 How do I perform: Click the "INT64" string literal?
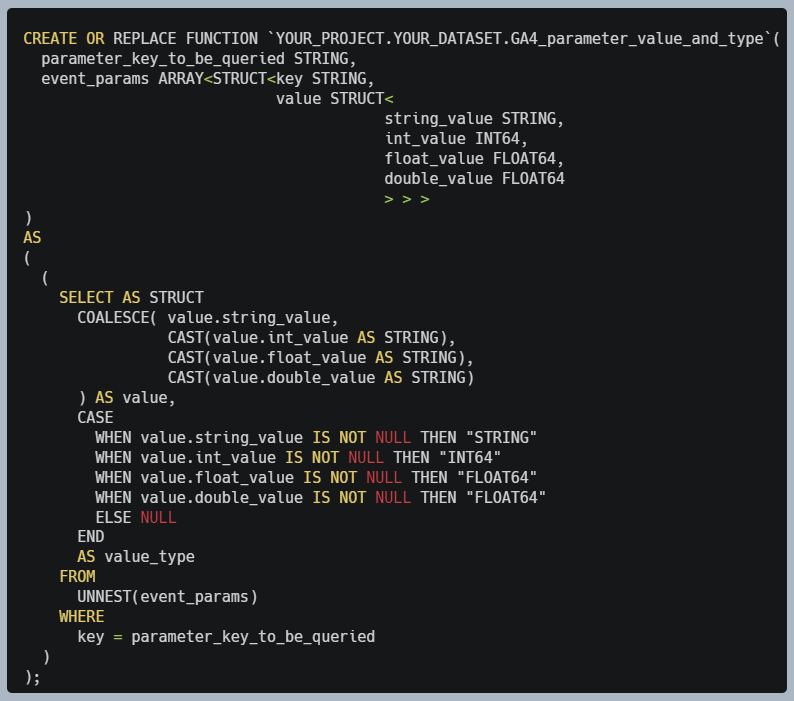pos(470,457)
